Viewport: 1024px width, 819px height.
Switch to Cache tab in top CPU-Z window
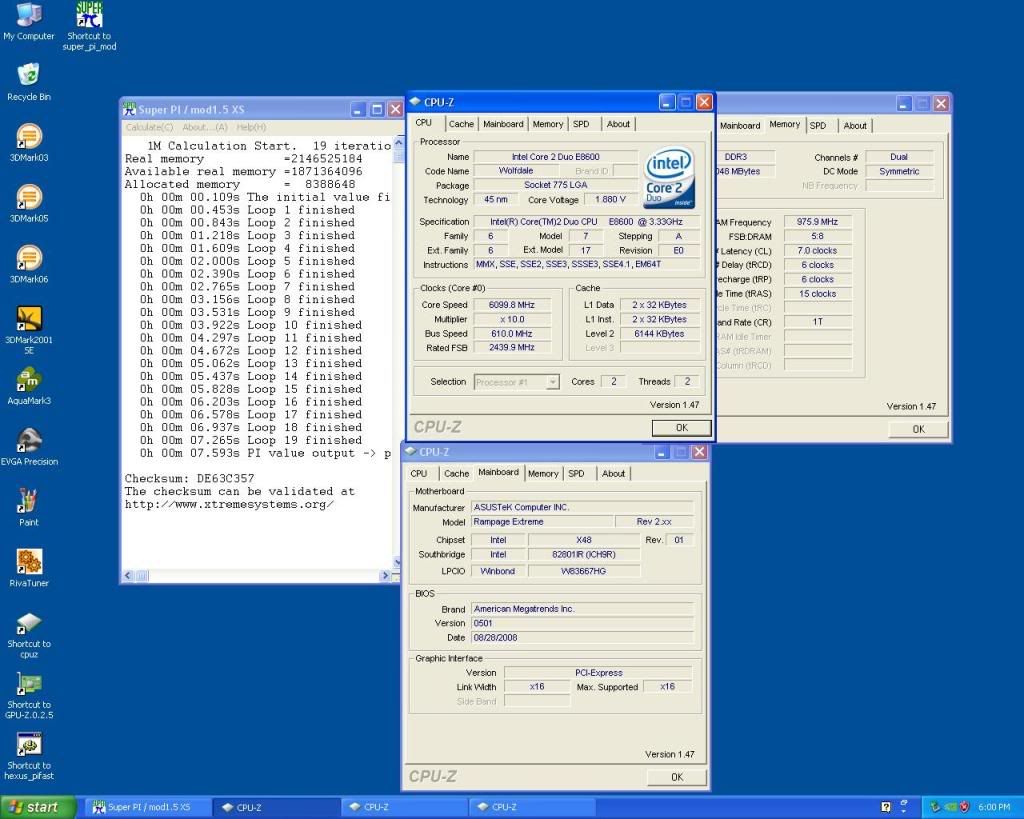461,124
